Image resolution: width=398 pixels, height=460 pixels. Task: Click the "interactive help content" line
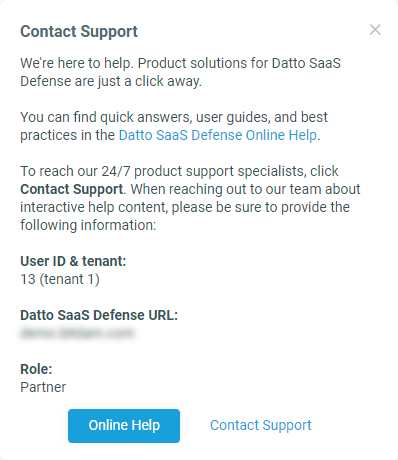(185, 207)
